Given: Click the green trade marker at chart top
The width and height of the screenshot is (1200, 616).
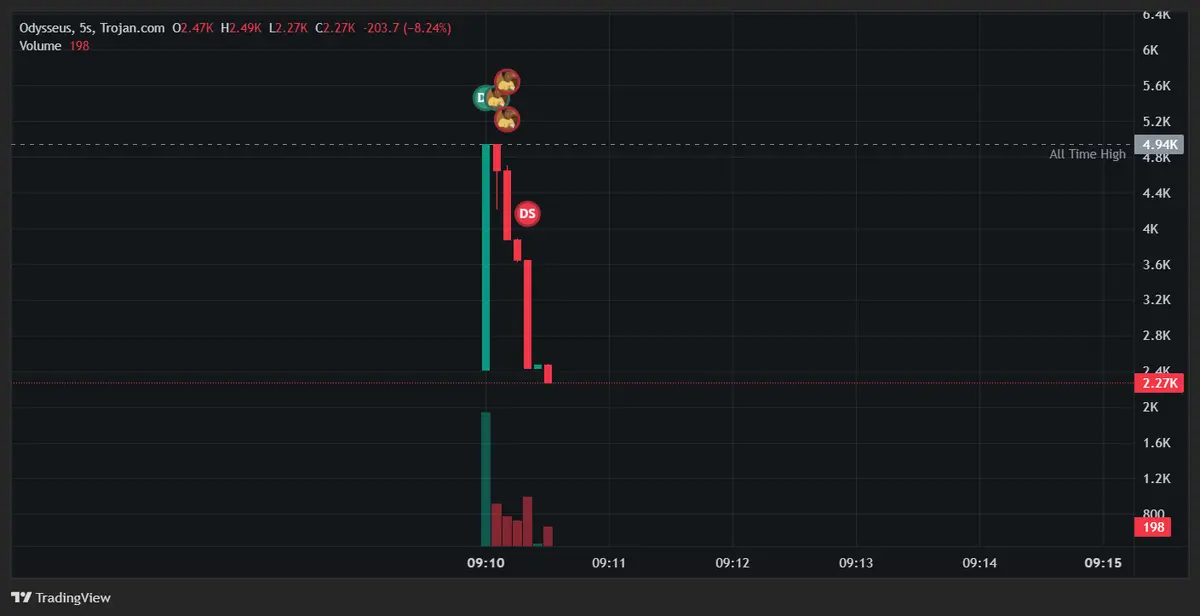Looking at the screenshot, I should pyautogui.click(x=483, y=98).
